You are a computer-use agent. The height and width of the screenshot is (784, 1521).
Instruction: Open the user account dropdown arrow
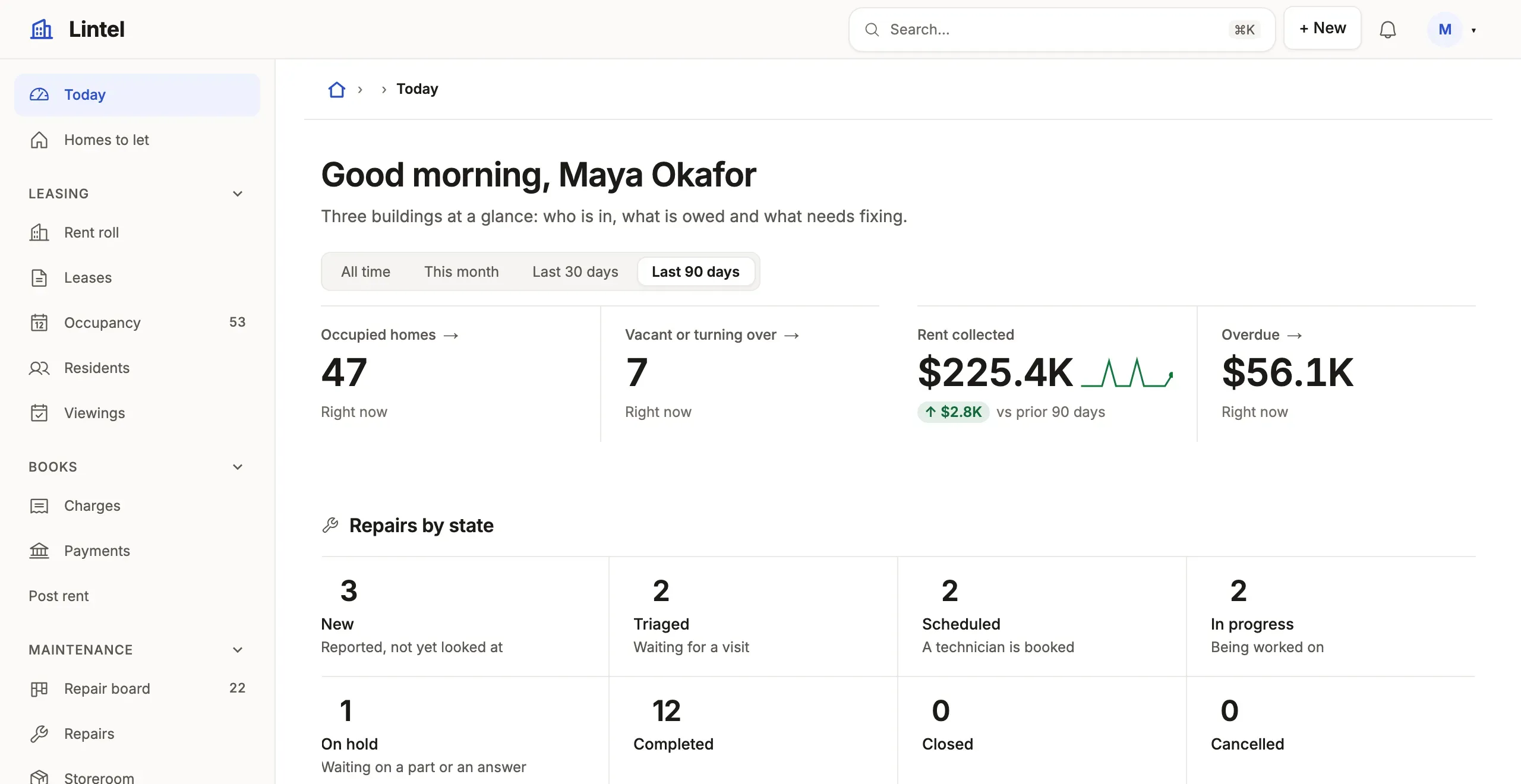coord(1473,30)
